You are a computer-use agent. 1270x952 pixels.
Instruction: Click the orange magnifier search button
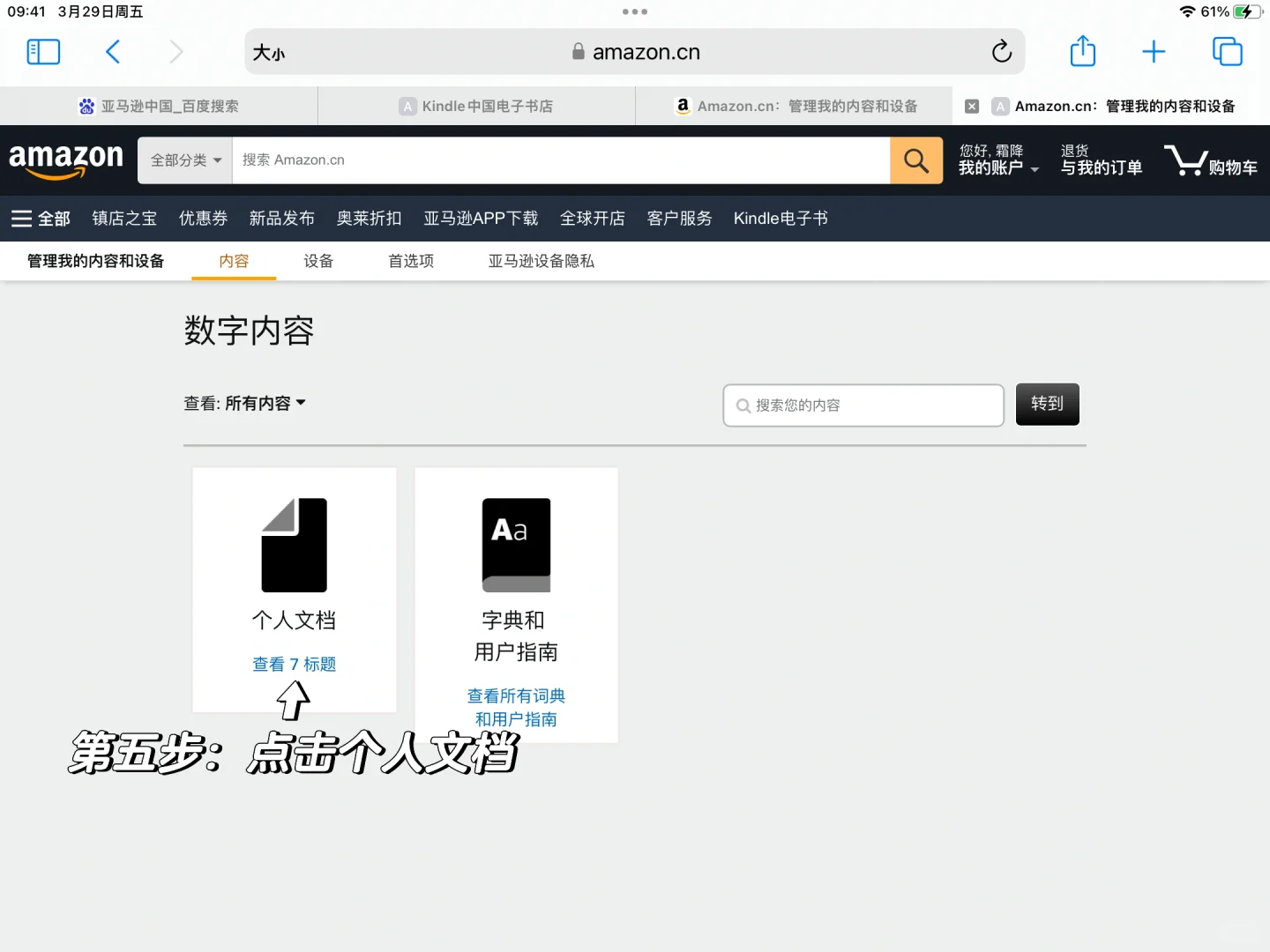pos(916,160)
